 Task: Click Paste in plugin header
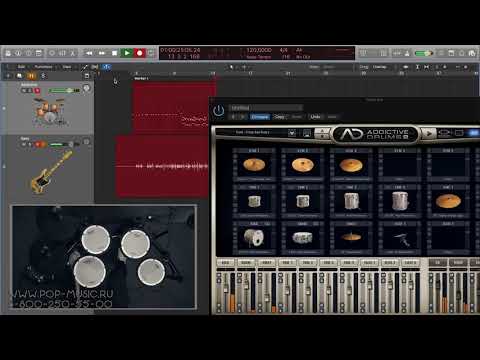(x=296, y=117)
